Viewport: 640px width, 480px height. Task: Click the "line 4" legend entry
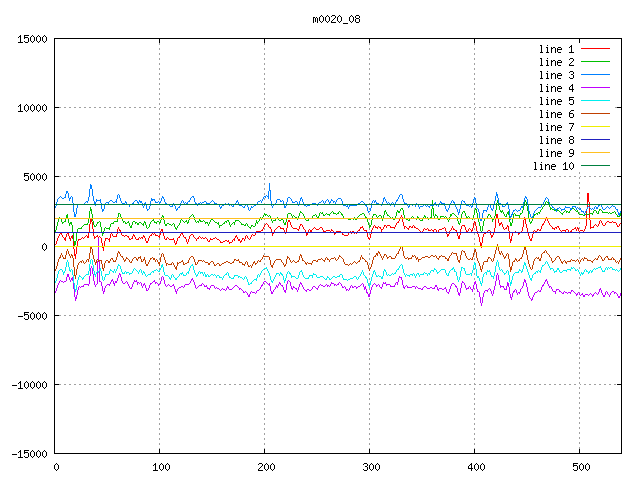click(x=556, y=88)
